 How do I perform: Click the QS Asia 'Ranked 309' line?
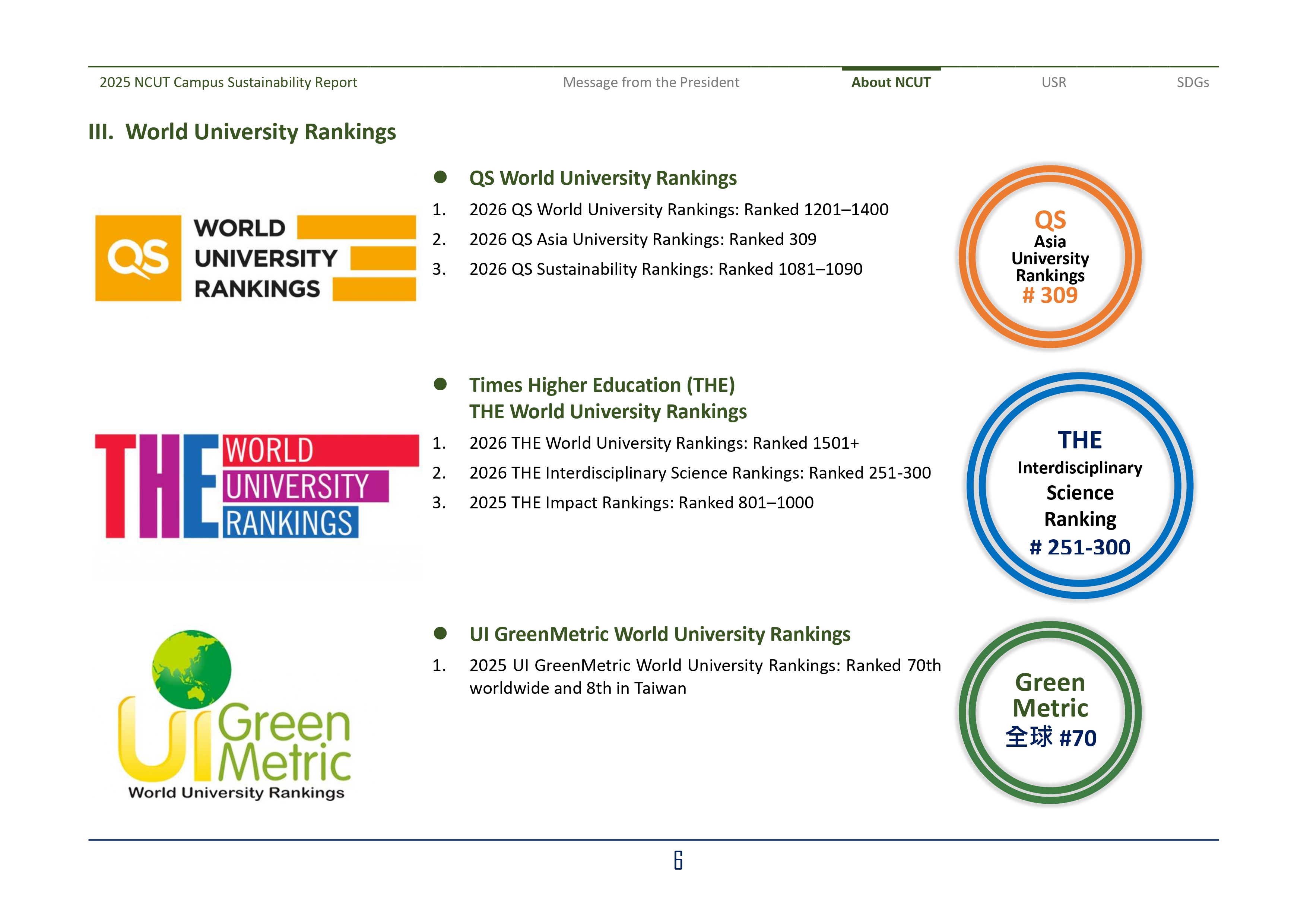(643, 239)
